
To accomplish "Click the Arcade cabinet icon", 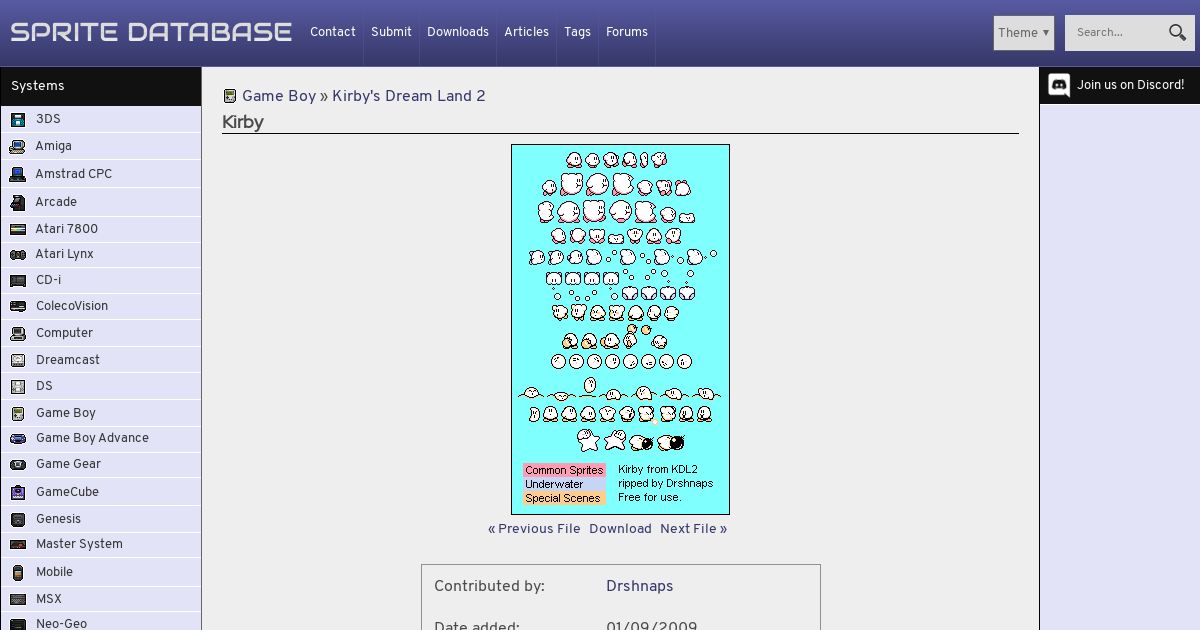I will (18, 202).
